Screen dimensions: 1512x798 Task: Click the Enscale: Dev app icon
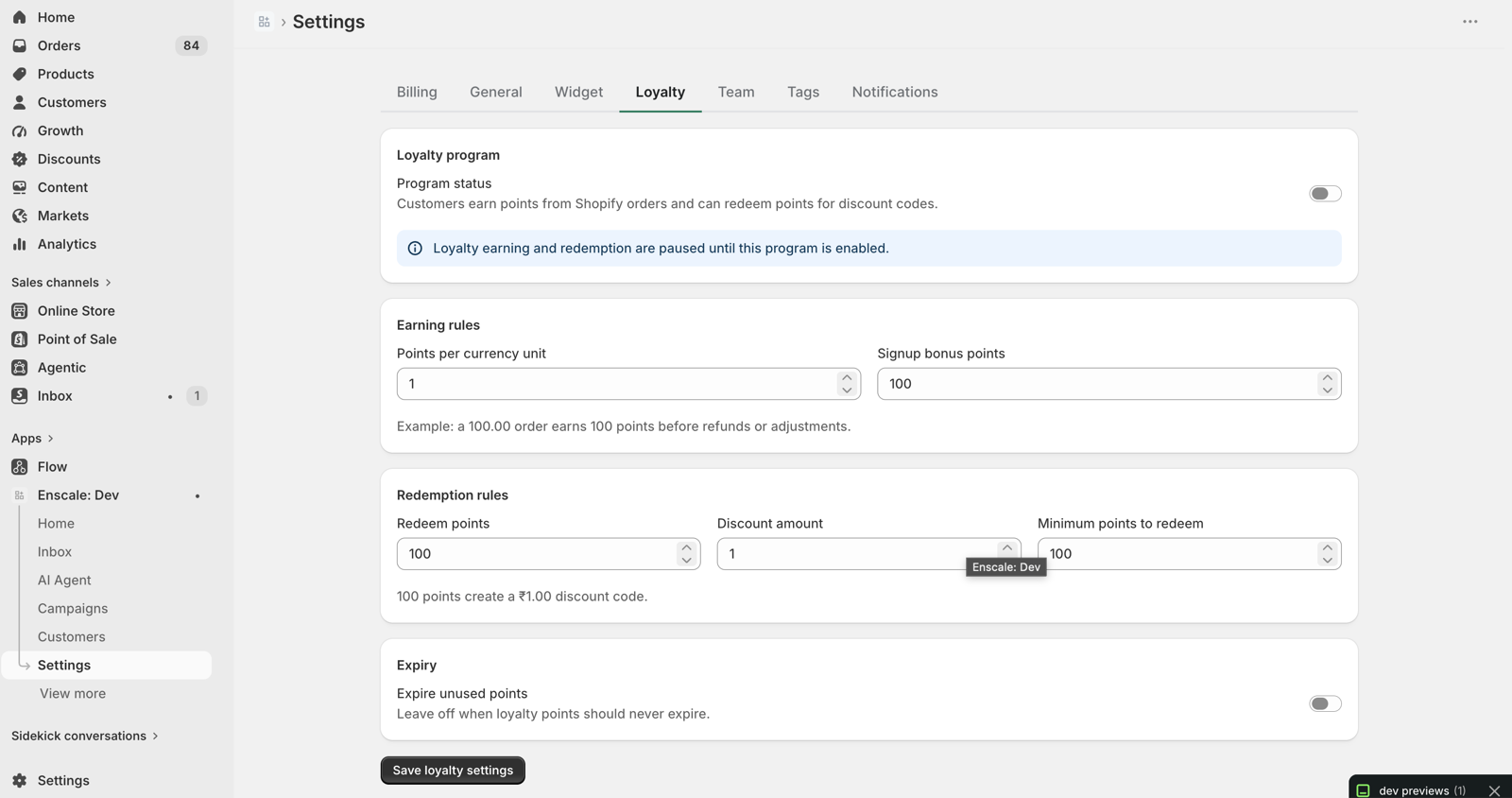tap(20, 494)
